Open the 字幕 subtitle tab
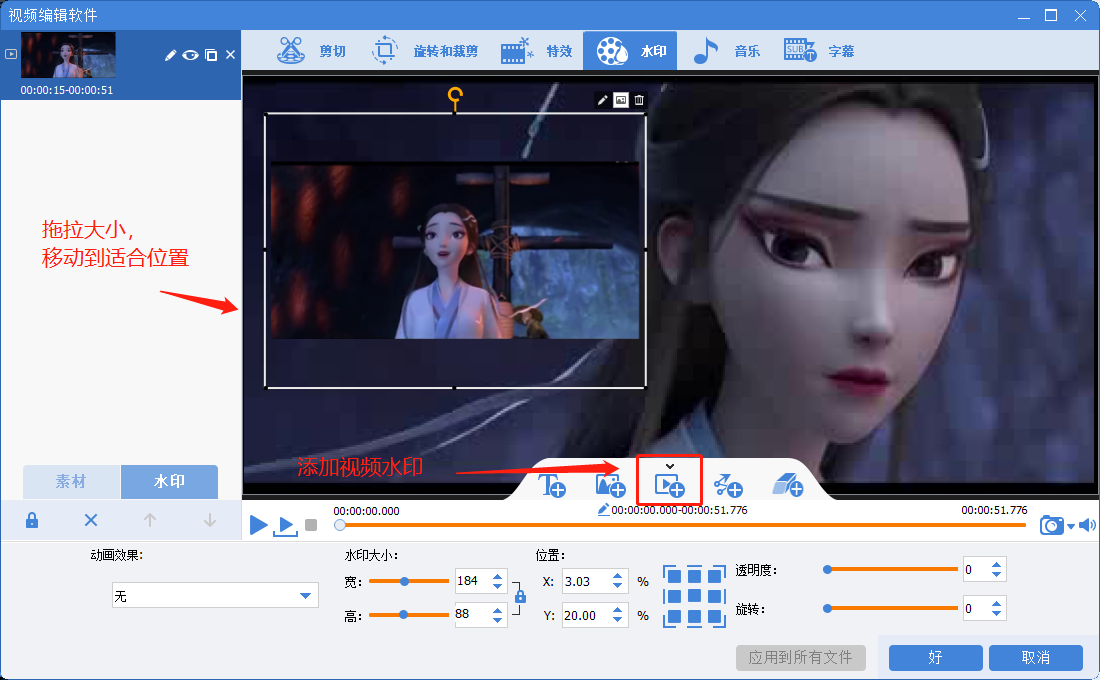This screenshot has width=1100, height=680. click(819, 51)
